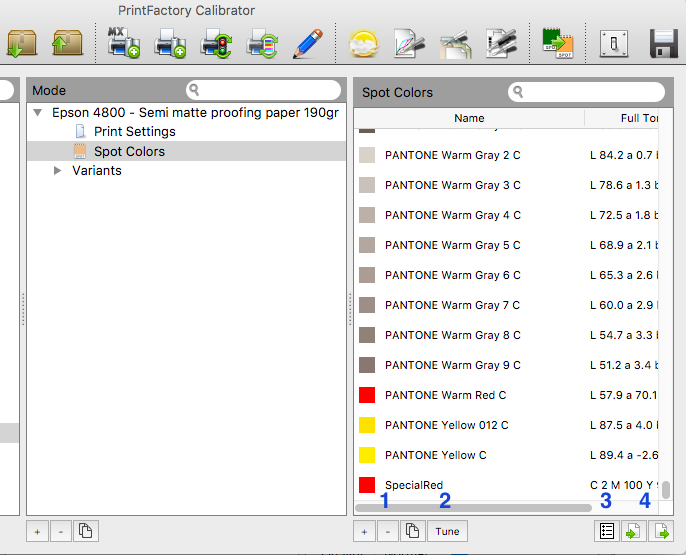This screenshot has width=686, height=555.
Task: Duplicate the selected mode
Action: [85, 531]
